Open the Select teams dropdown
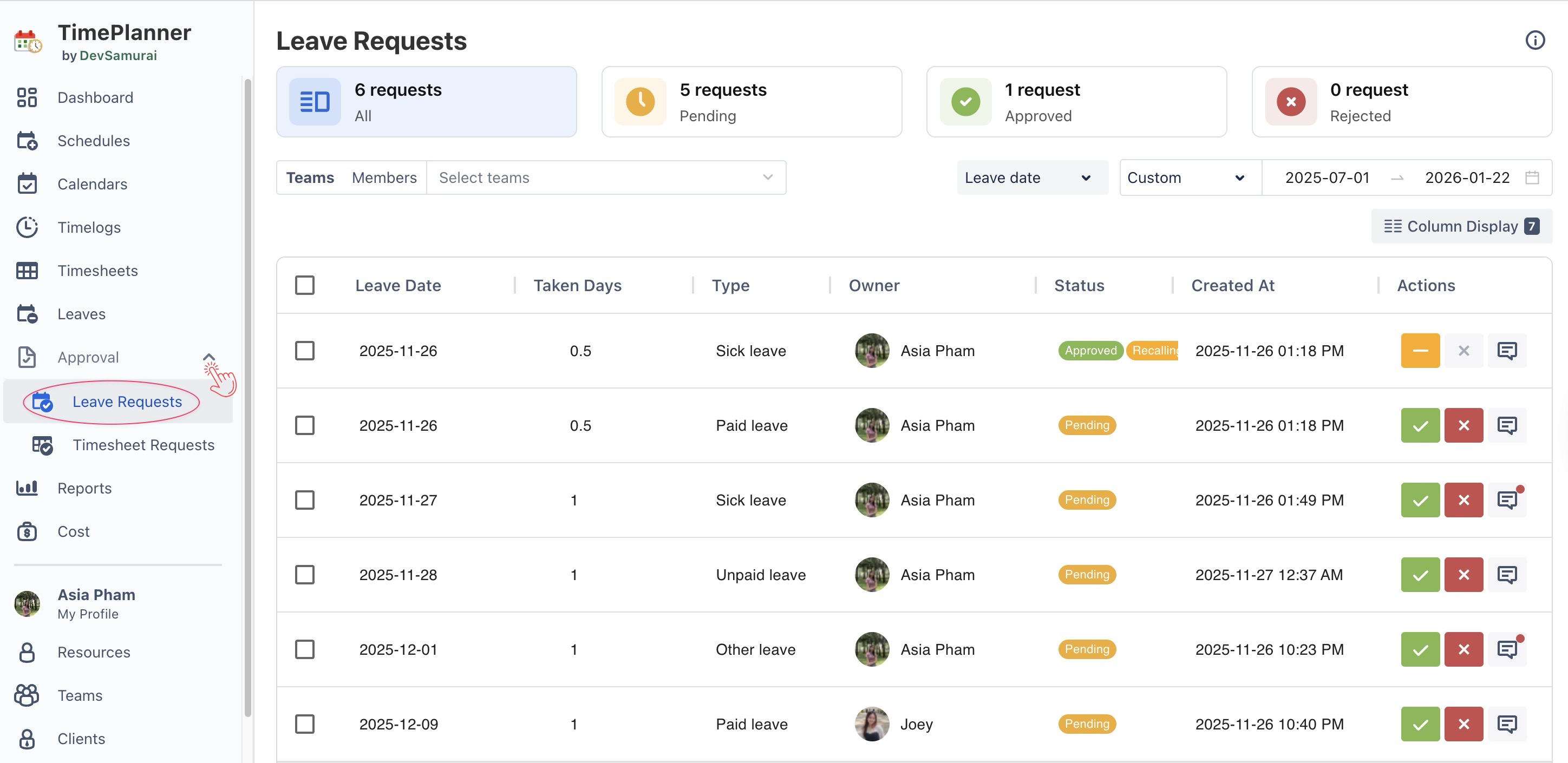 (606, 177)
